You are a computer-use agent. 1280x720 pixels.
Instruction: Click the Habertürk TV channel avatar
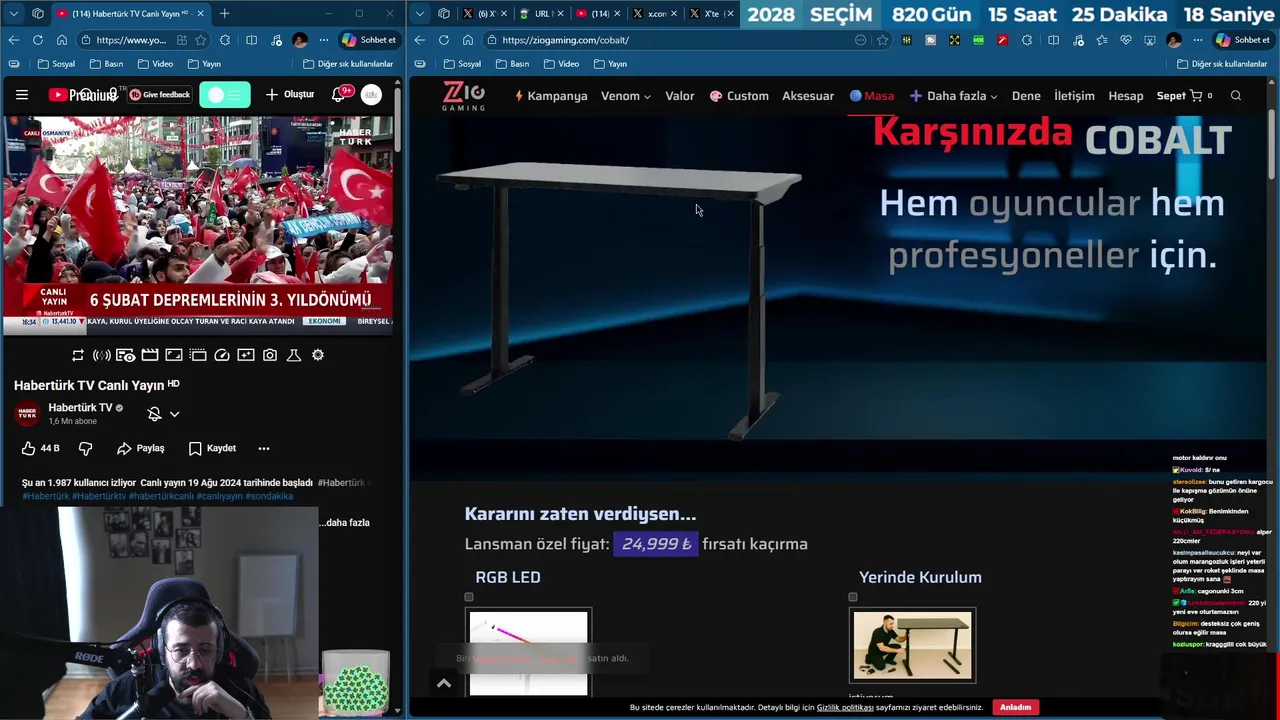(x=27, y=414)
